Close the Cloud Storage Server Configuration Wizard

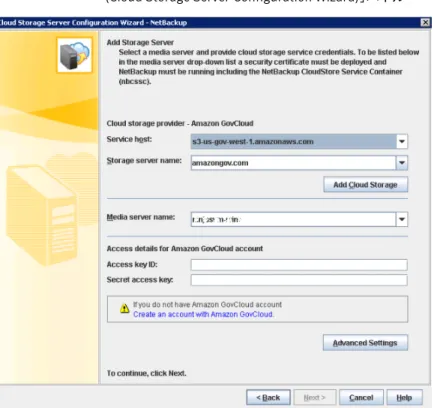(x=425, y=22)
